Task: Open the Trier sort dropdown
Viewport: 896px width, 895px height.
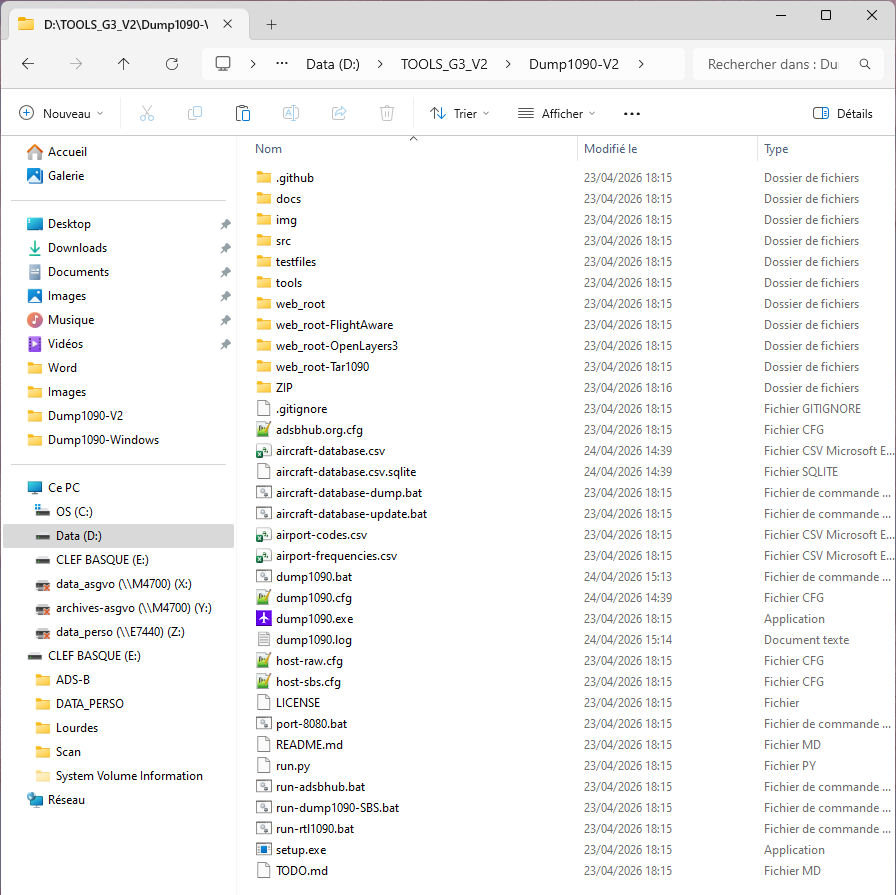Action: [x=460, y=113]
